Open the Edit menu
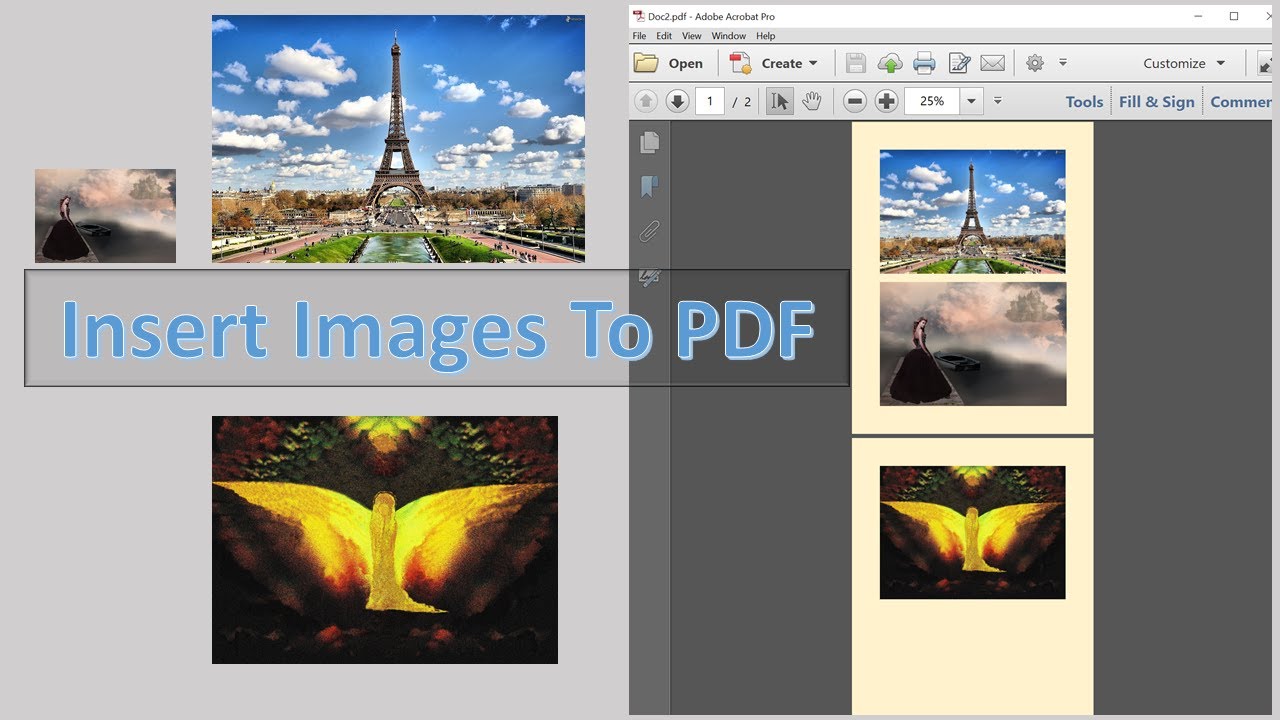 tap(664, 36)
